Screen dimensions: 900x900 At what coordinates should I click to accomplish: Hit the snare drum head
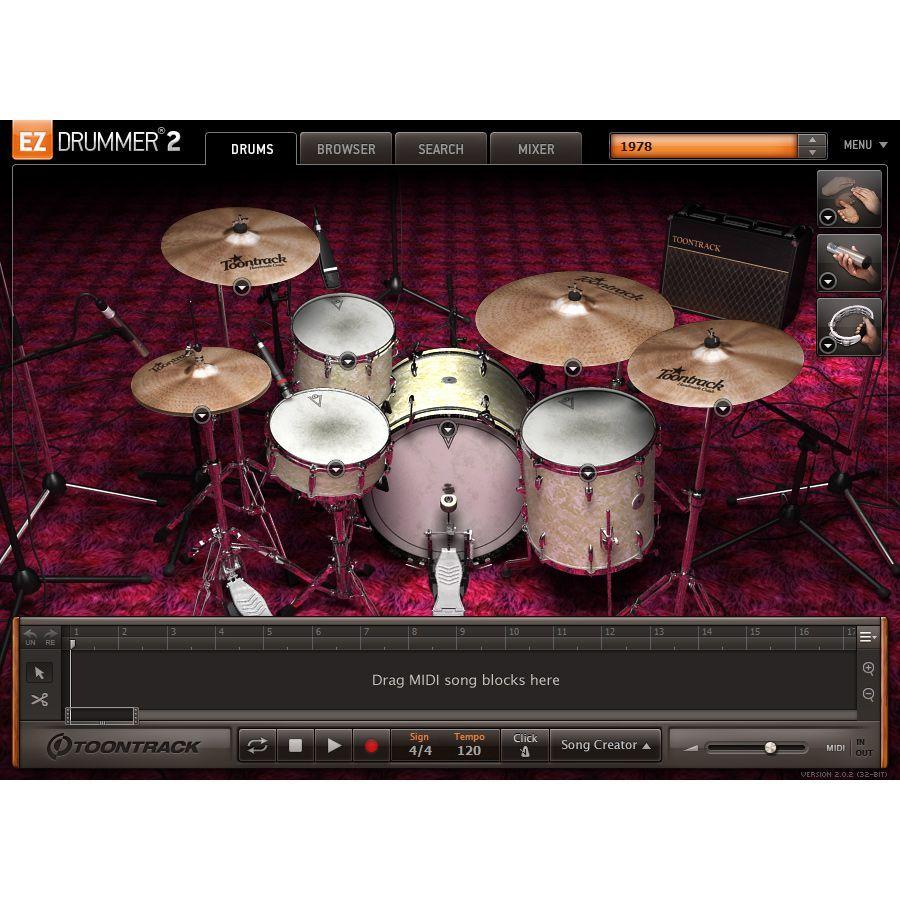[329, 426]
